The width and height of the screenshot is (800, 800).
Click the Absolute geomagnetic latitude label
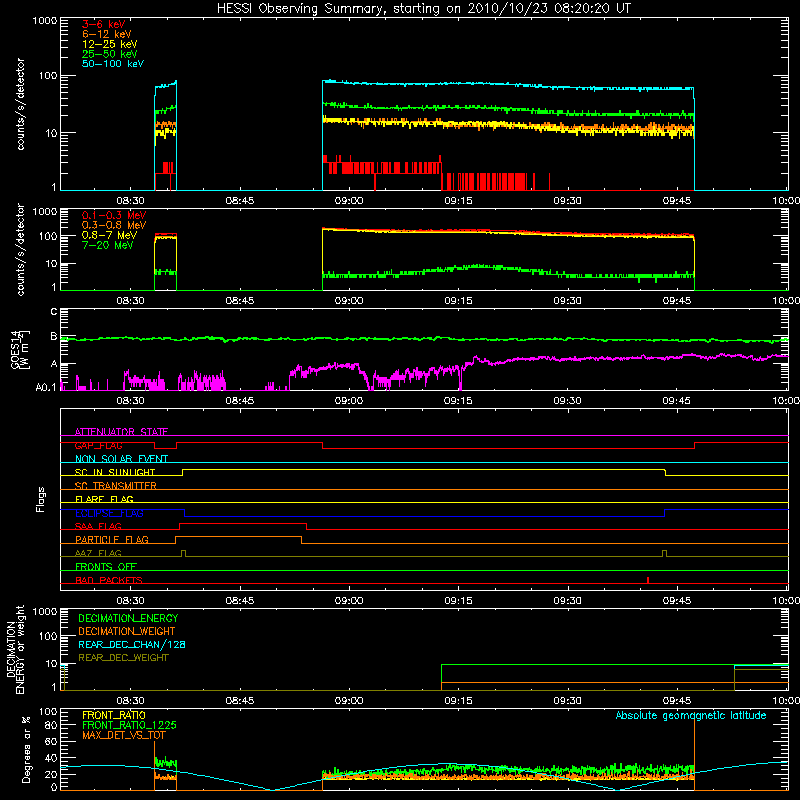[691, 715]
